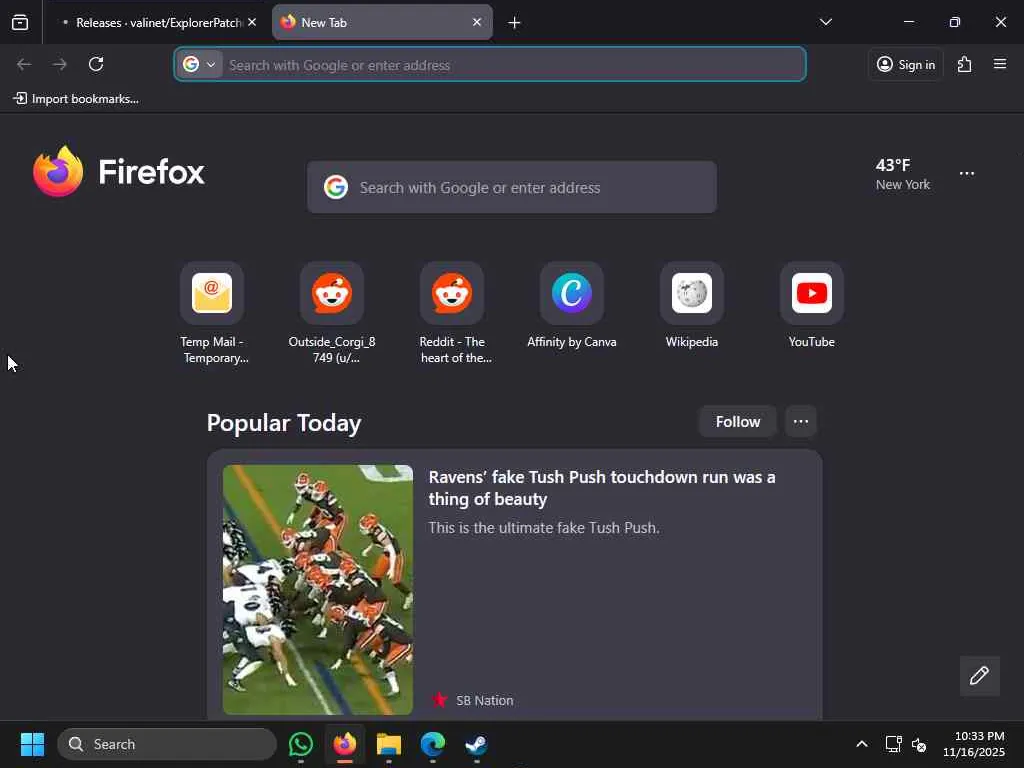Screen dimensions: 1024x768
Task: Click the Sign in account button
Action: [906, 64]
